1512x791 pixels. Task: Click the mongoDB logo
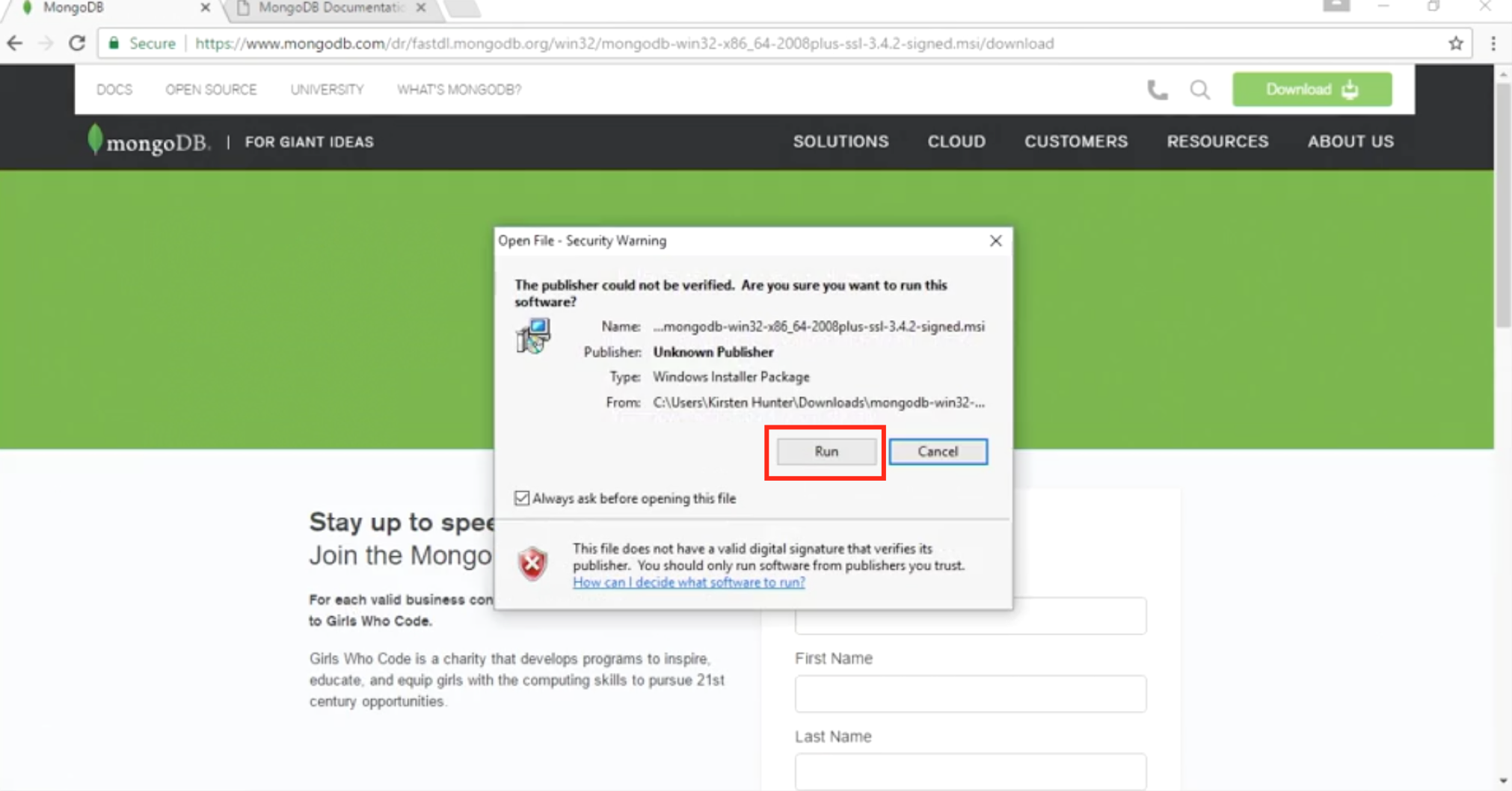pyautogui.click(x=148, y=141)
